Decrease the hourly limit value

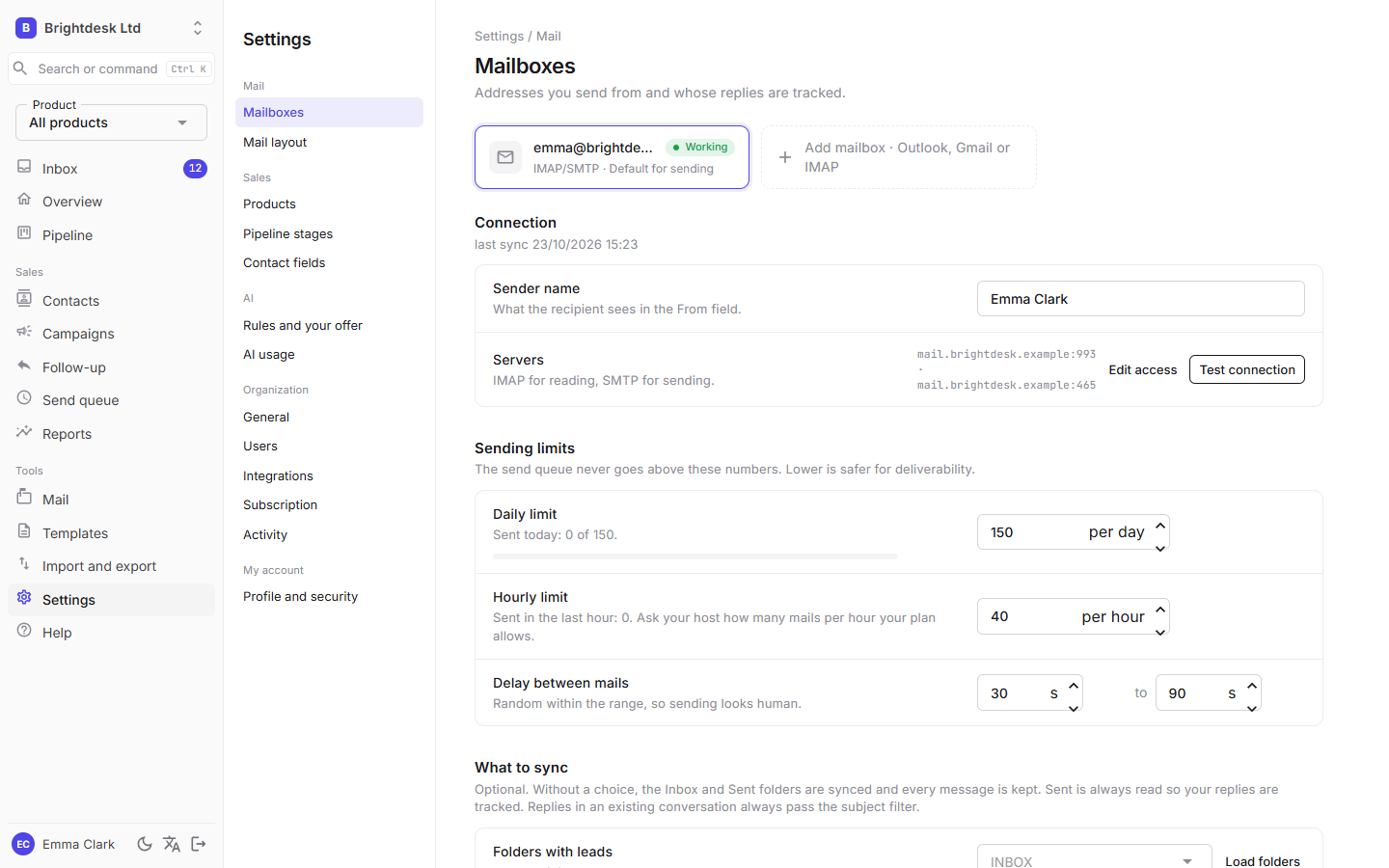pos(1160,633)
